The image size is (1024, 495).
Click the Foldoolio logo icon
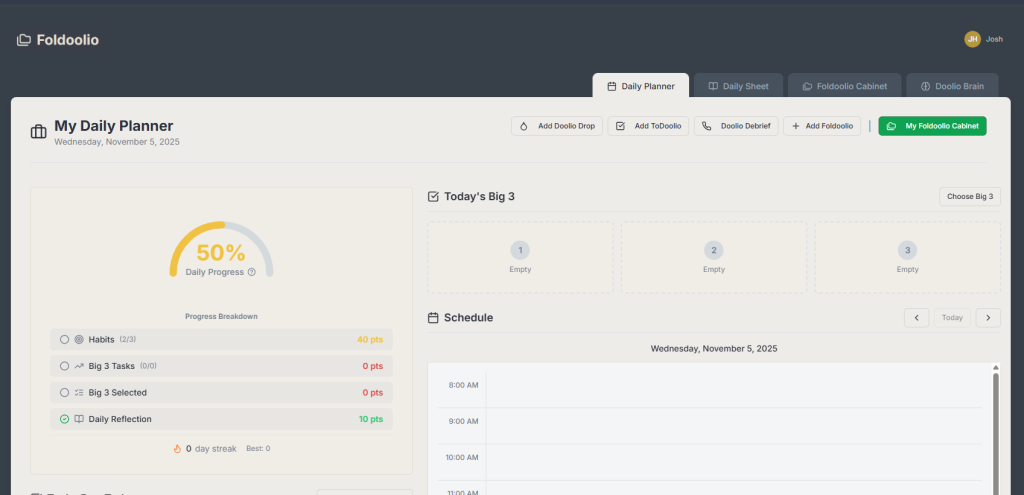pos(24,40)
